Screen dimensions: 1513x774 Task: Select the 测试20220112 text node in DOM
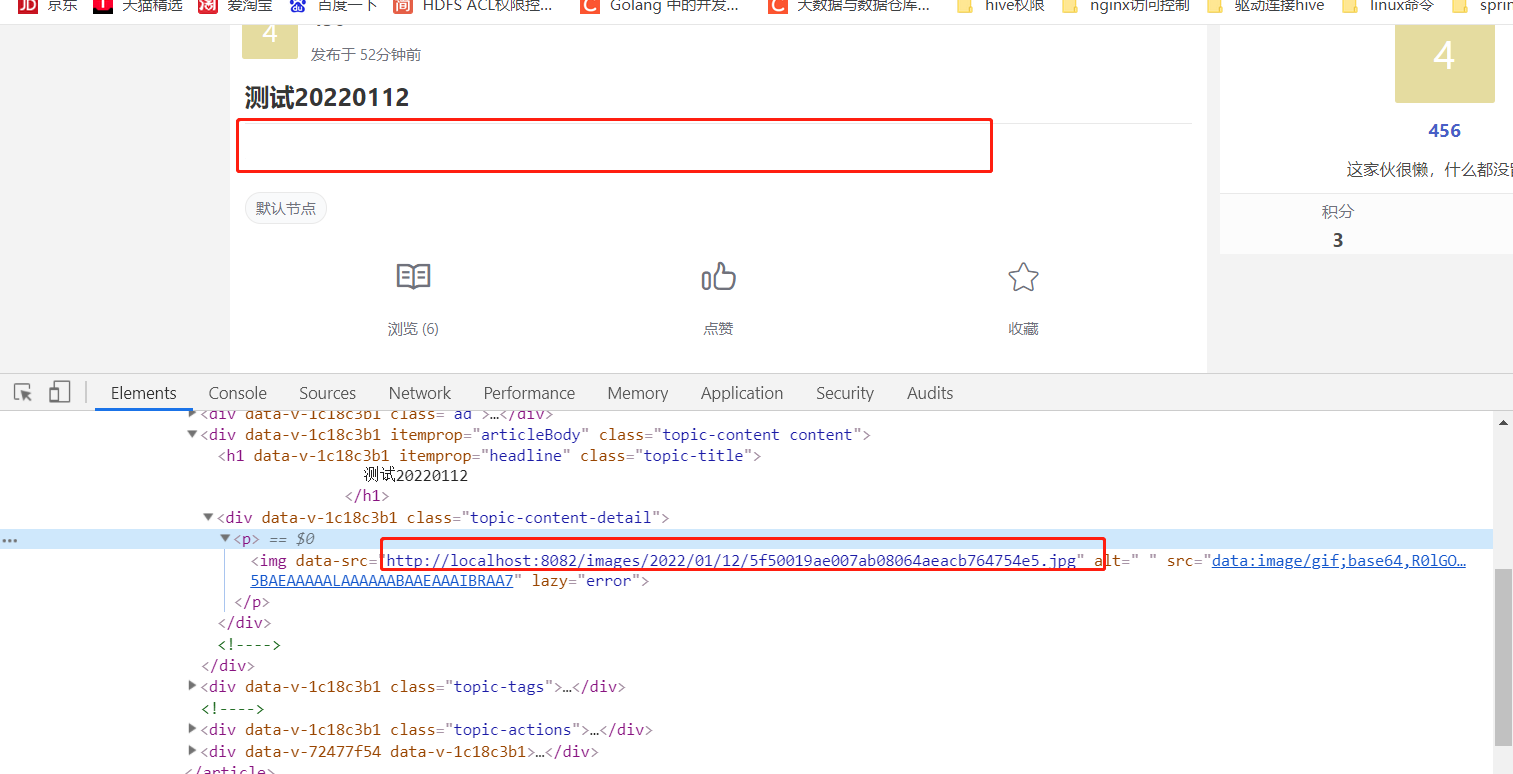[x=416, y=476]
